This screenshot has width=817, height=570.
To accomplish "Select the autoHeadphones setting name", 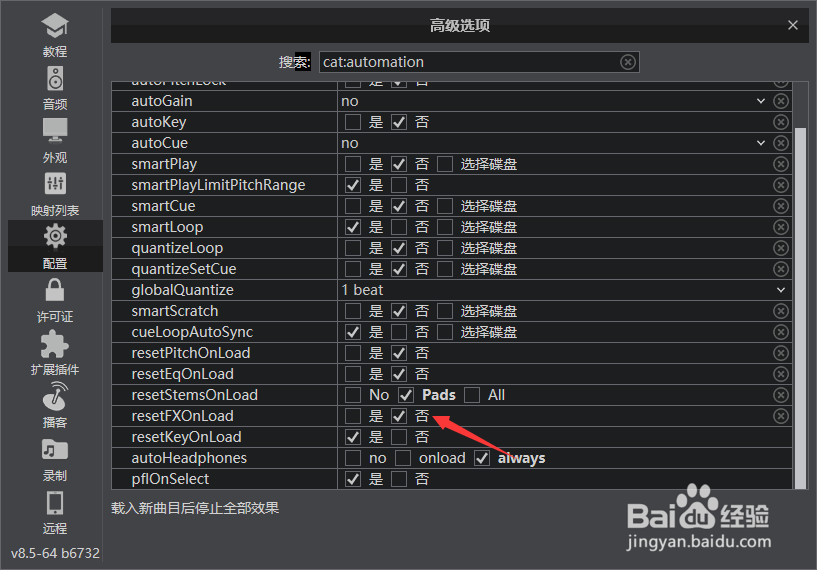I will coord(189,458).
